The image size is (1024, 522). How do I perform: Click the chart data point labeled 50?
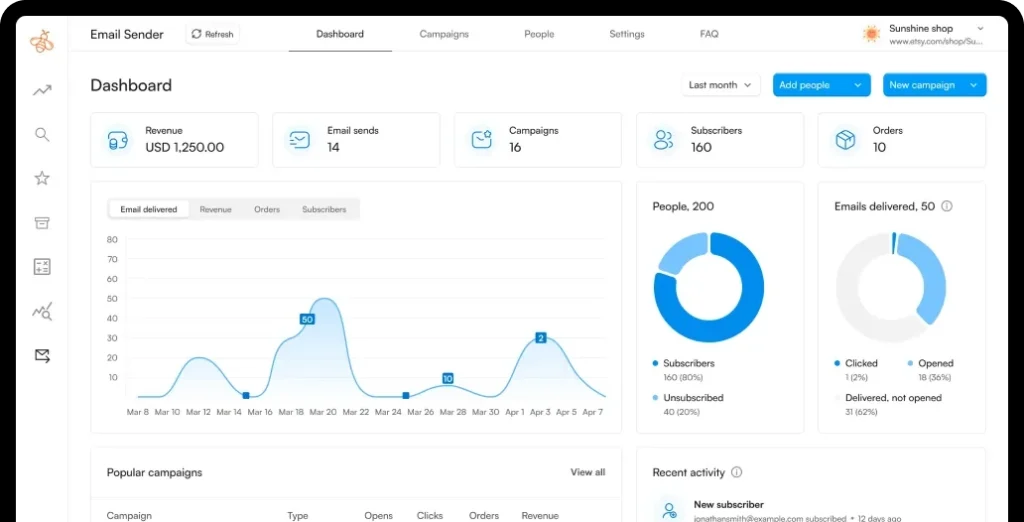pos(307,319)
